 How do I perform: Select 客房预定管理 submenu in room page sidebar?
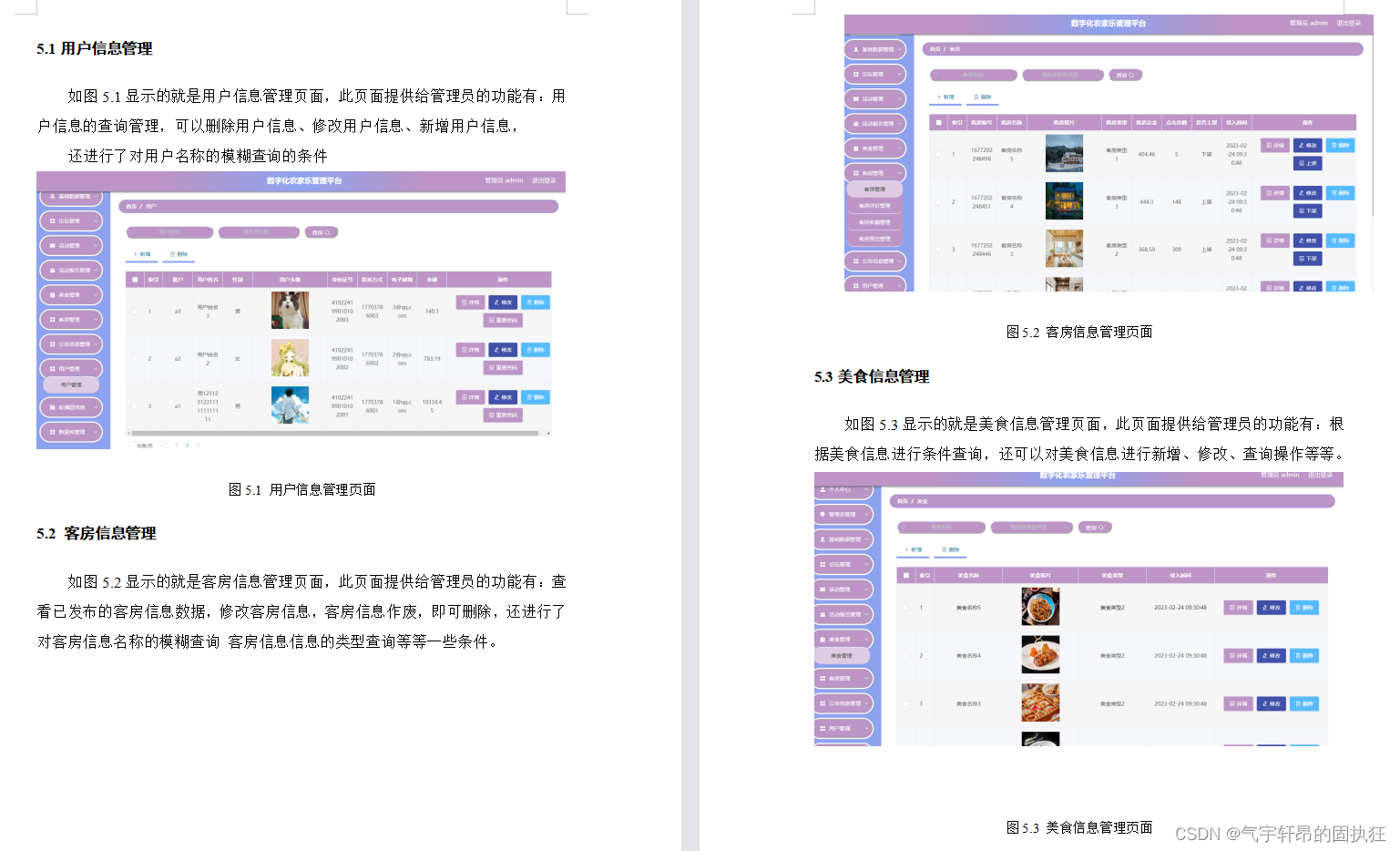[x=874, y=239]
